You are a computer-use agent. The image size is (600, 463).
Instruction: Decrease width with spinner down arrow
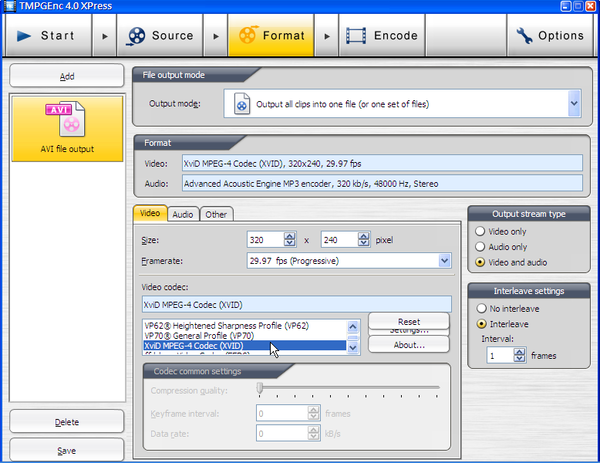(290, 243)
